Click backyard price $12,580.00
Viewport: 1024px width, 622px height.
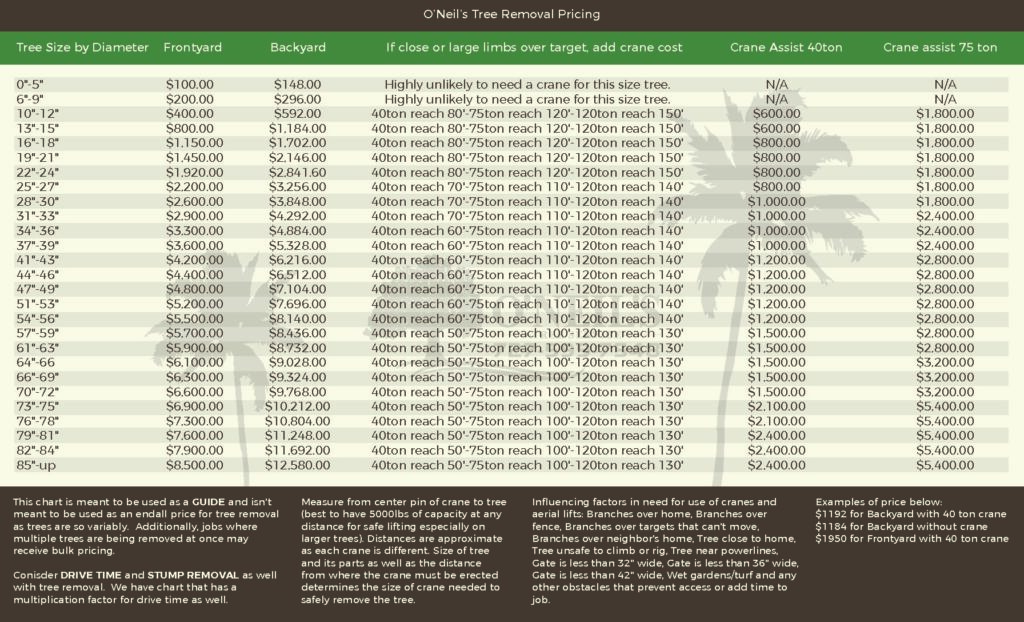click(x=298, y=465)
